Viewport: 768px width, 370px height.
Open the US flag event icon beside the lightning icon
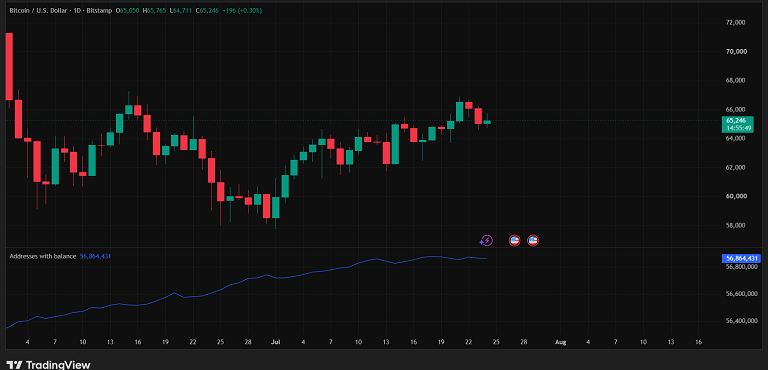point(514,240)
